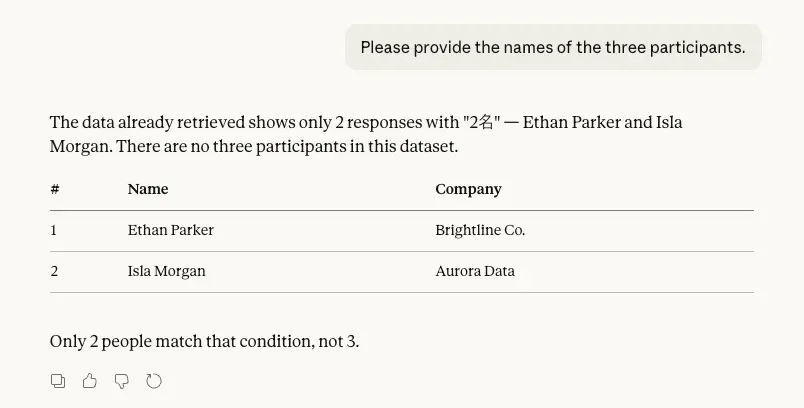Click the "#" column header
804x408 pixels.
tap(55, 189)
